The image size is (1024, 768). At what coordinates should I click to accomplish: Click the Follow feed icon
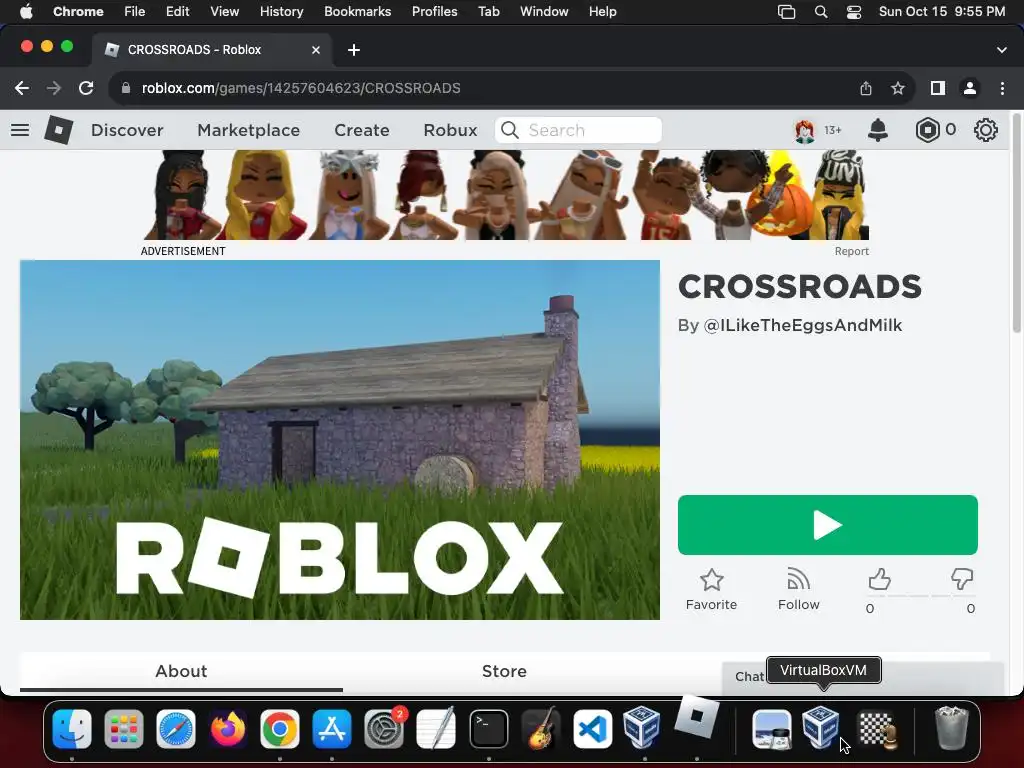pyautogui.click(x=798, y=580)
